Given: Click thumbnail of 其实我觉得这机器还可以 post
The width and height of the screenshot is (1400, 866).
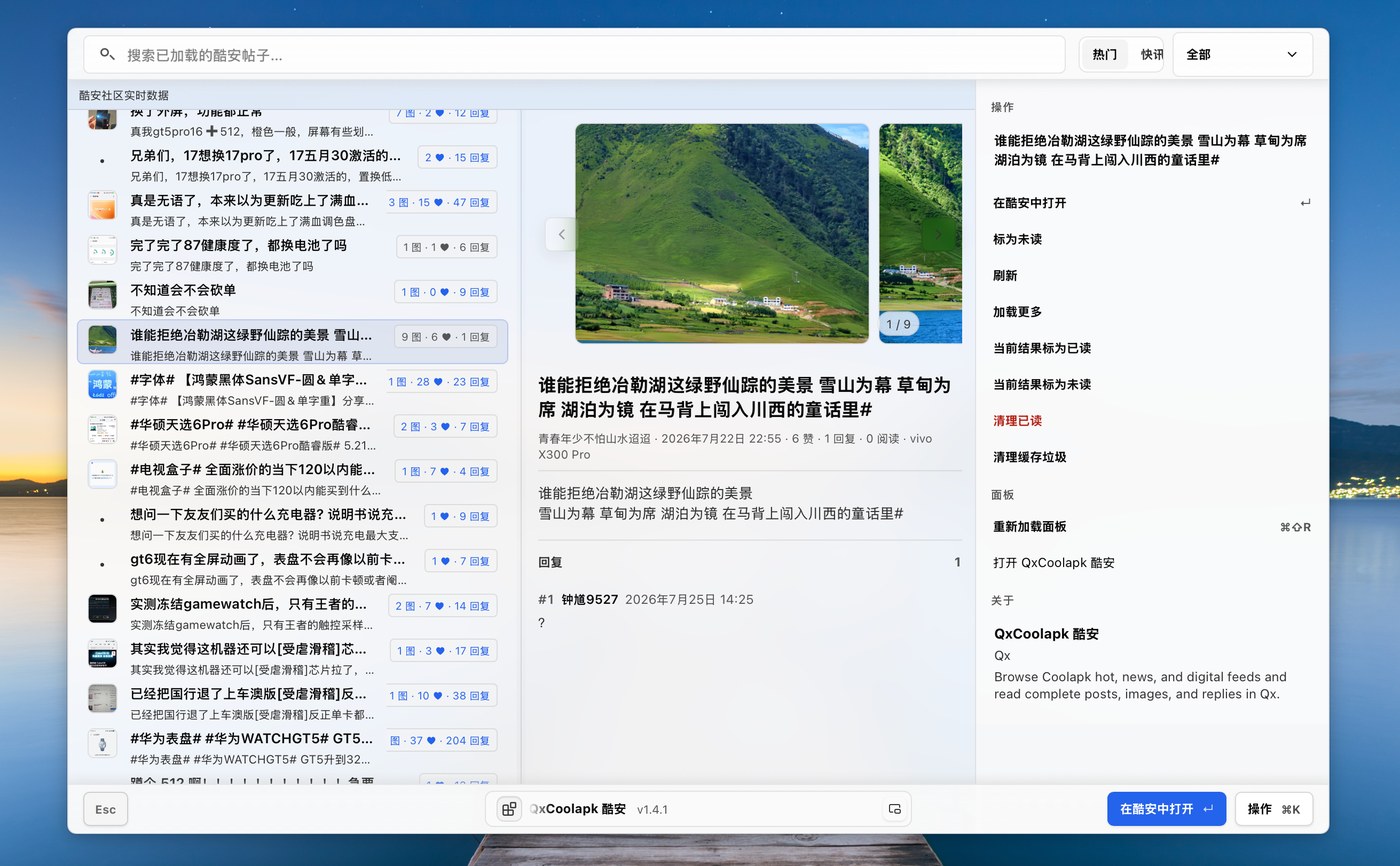Looking at the screenshot, I should pyautogui.click(x=102, y=653).
